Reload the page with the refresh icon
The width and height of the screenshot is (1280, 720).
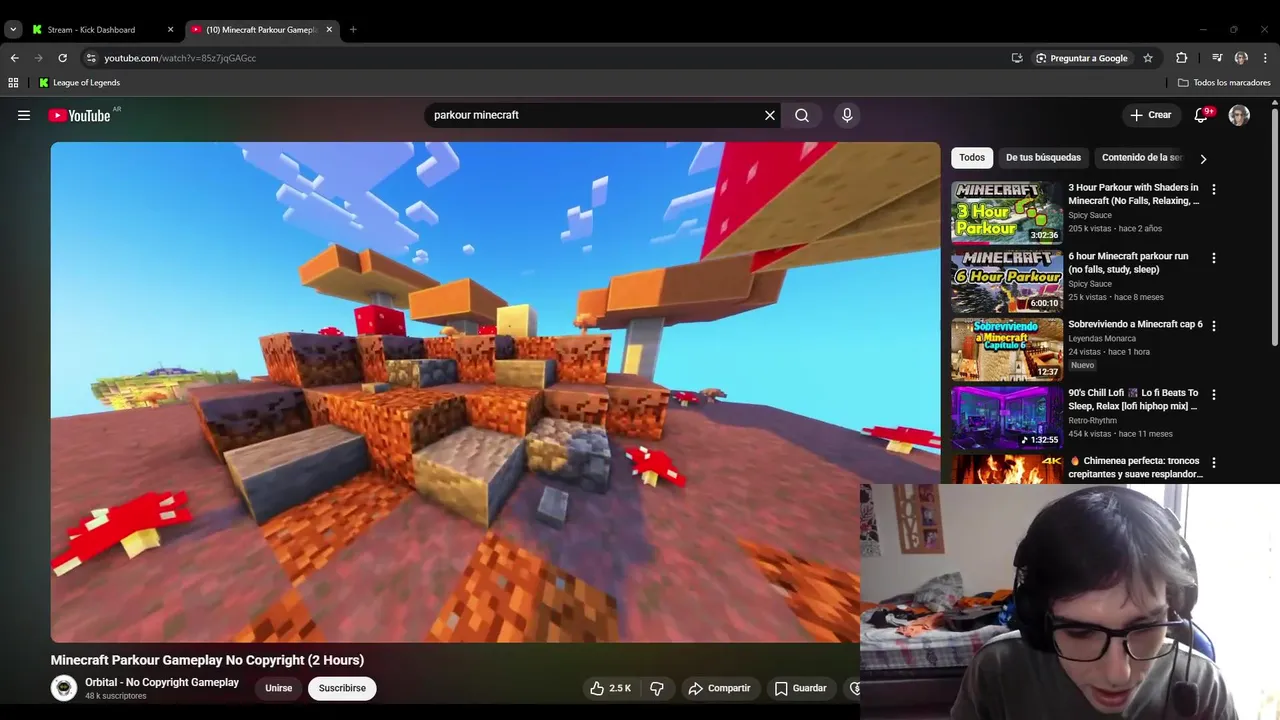click(62, 58)
